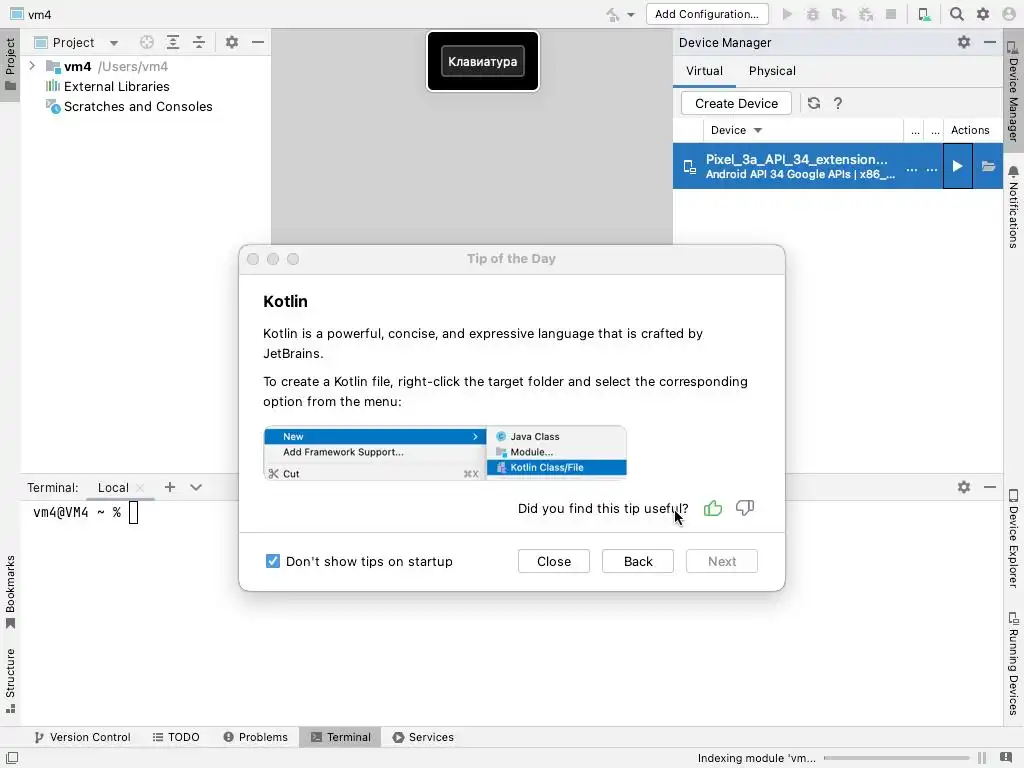Click the Debug bug icon in top toolbar
This screenshot has width=1024, height=768.
click(812, 14)
